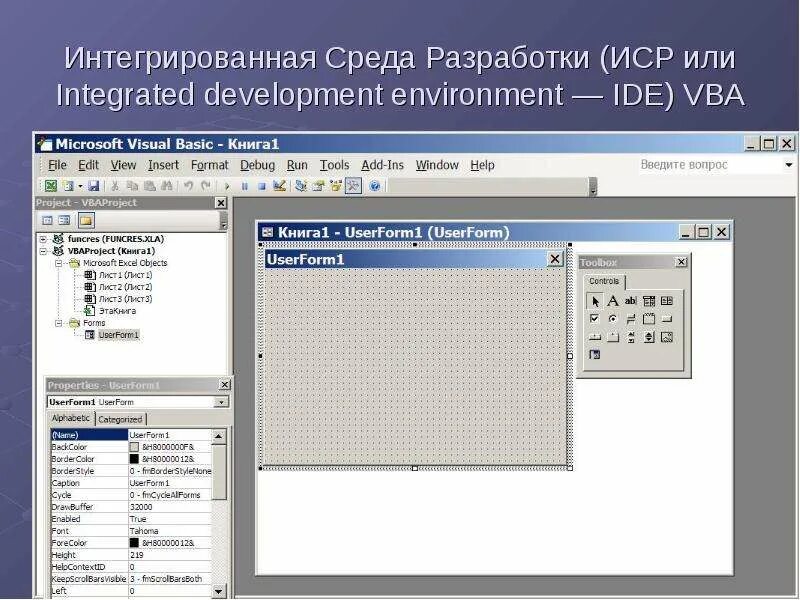Click the Properties list scroll-down arrow
The height and width of the screenshot is (600, 800).
click(x=218, y=592)
